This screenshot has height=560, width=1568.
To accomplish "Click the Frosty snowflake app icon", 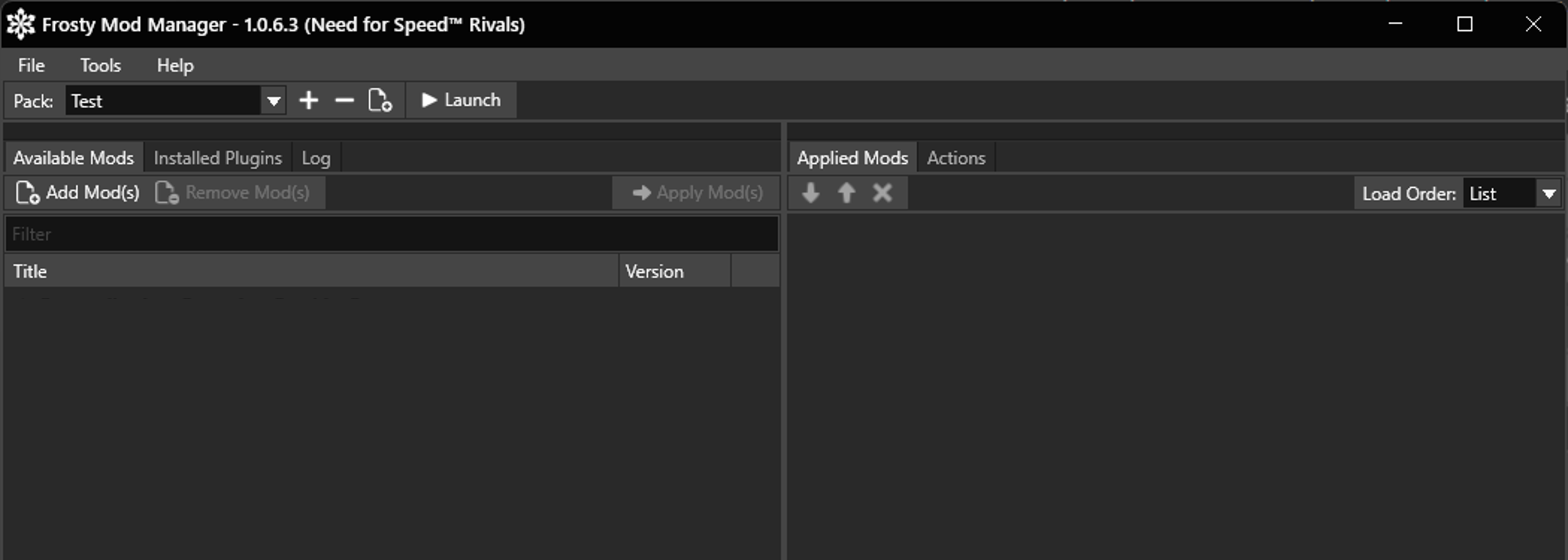I will point(21,24).
